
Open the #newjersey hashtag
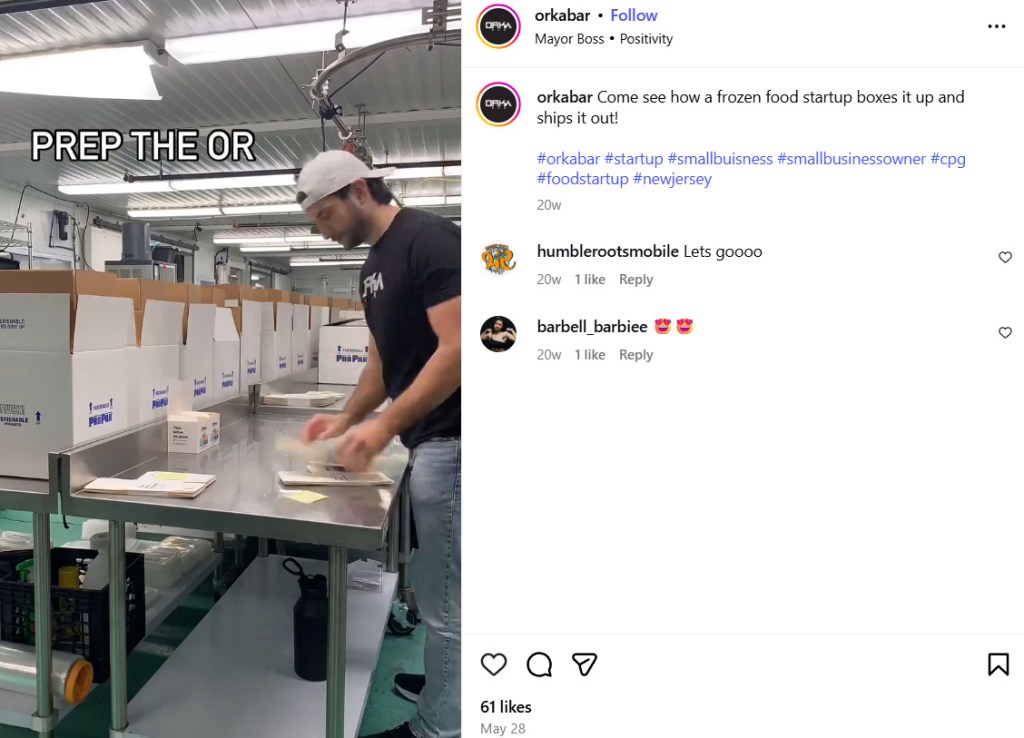click(672, 179)
